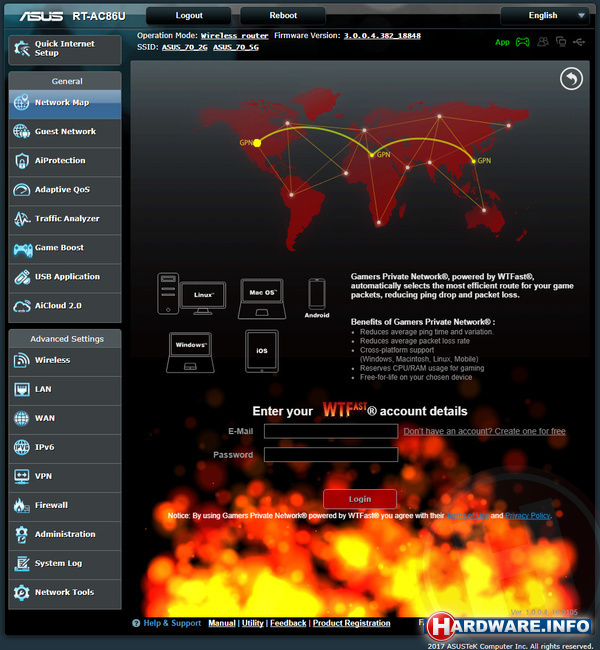Expand the English language dropdown
Image resolution: width=600 pixels, height=650 pixels.
coord(545,16)
